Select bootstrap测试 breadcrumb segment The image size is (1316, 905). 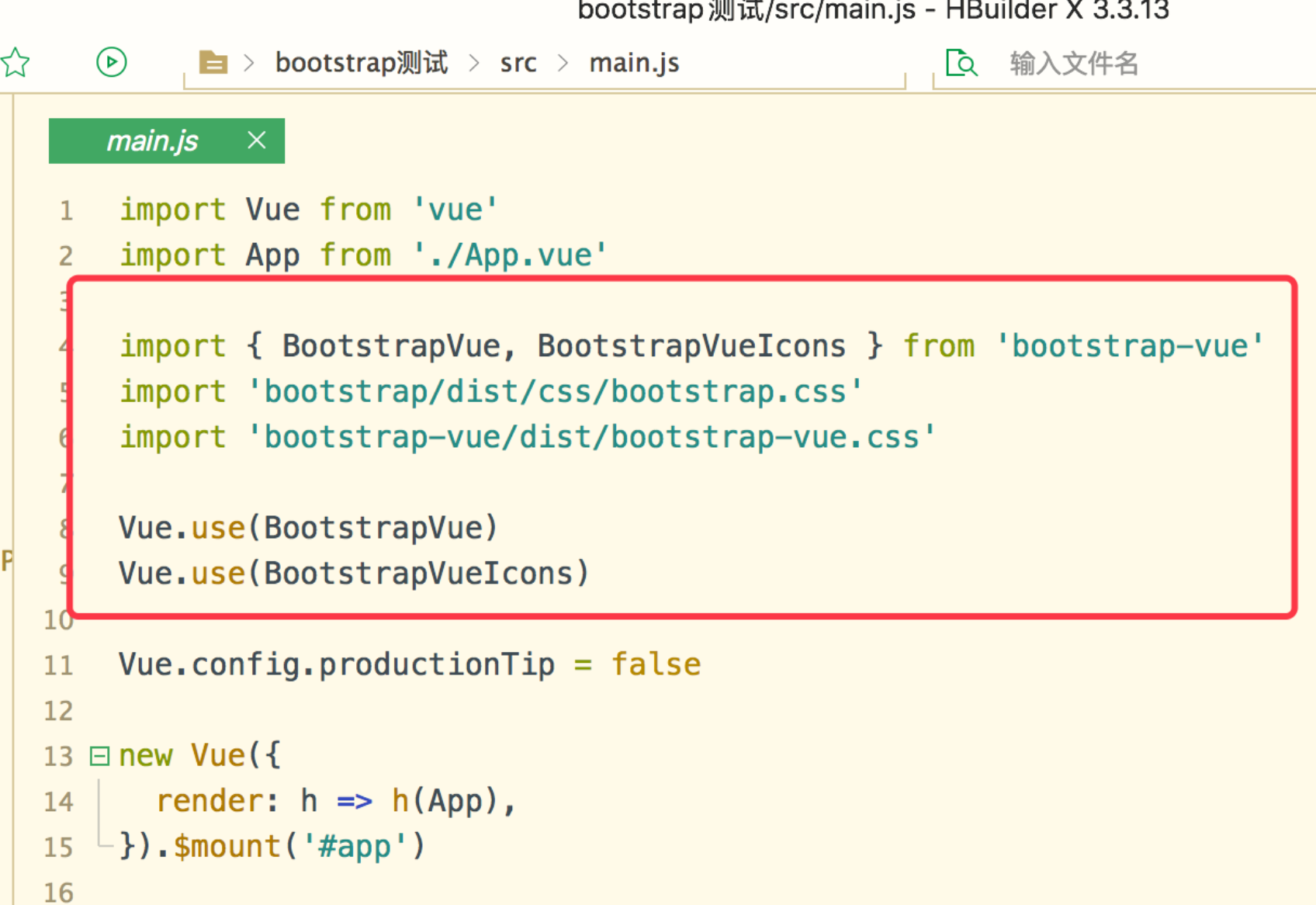pos(362,63)
